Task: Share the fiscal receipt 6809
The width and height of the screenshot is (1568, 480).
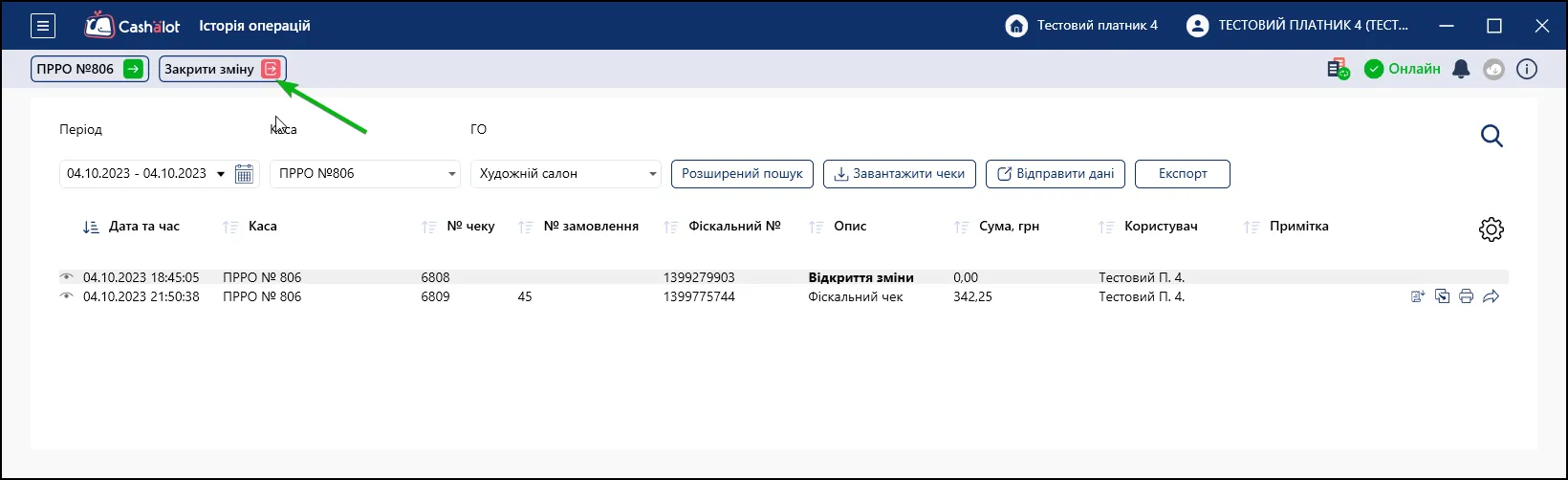Action: (x=1491, y=296)
